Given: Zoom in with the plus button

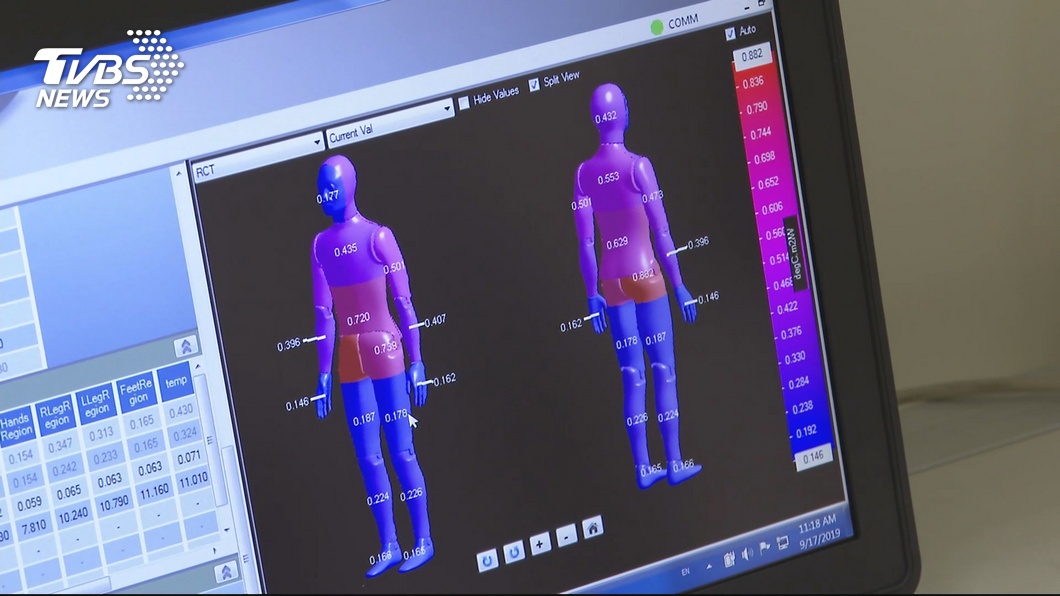Looking at the screenshot, I should 540,544.
